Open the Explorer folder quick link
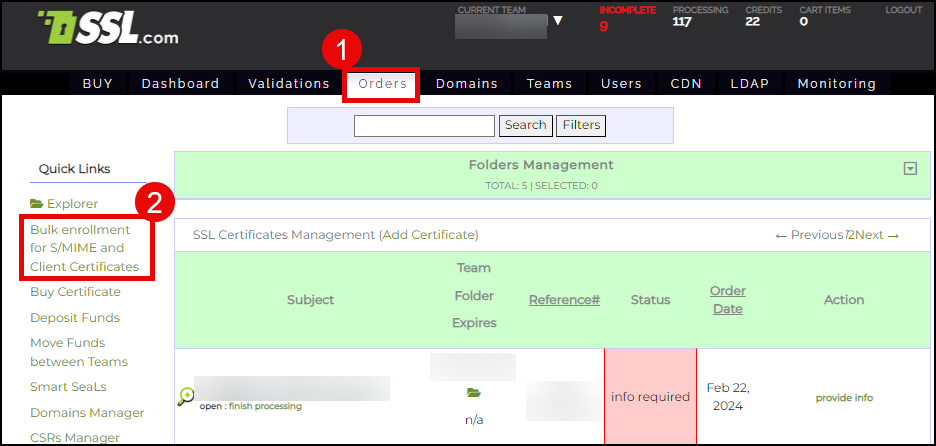The height and width of the screenshot is (446, 936). tap(64, 204)
